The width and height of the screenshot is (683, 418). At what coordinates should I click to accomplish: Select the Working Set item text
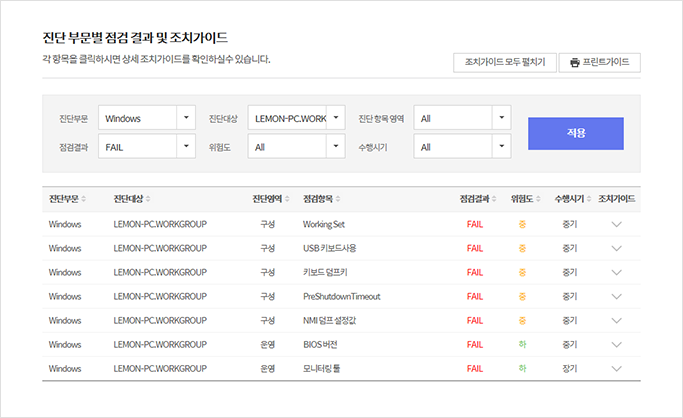coord(324,224)
